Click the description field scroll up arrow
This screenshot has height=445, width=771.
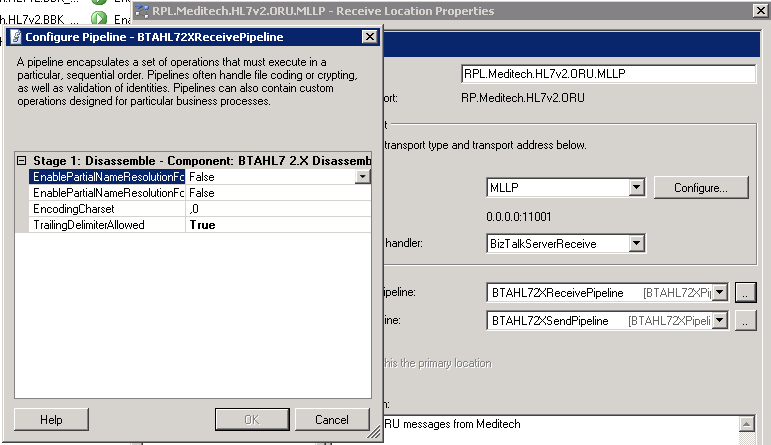pos(746,424)
